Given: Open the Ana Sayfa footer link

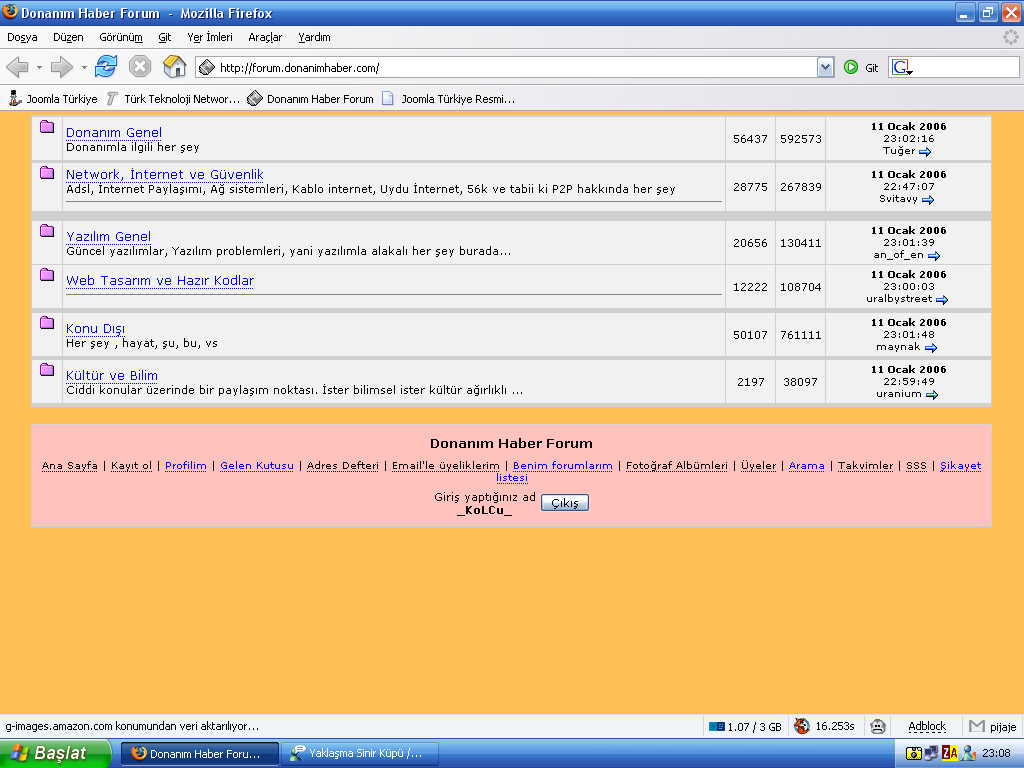Looking at the screenshot, I should tap(70, 466).
